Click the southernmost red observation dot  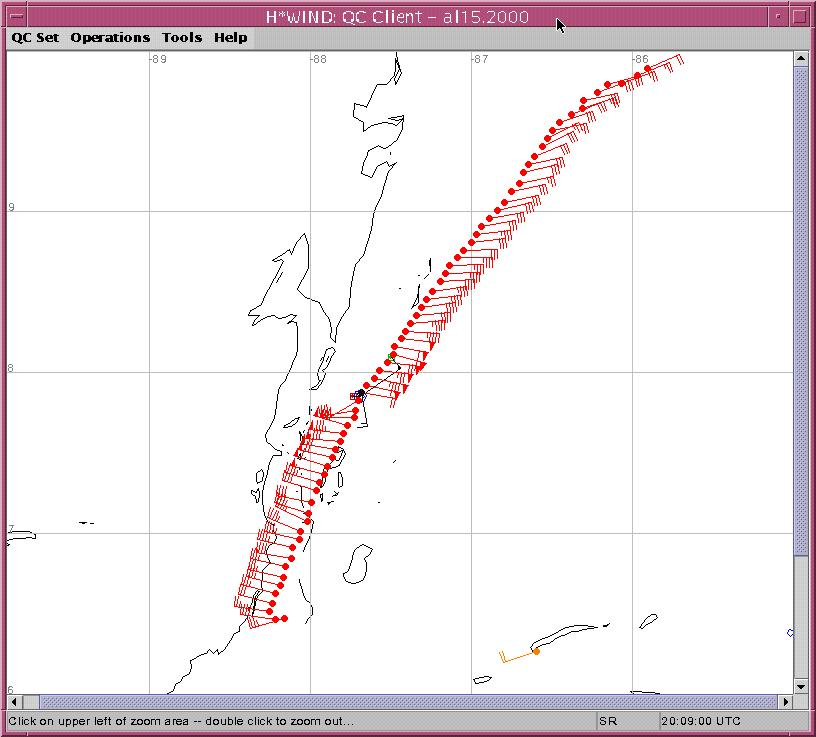coord(284,619)
